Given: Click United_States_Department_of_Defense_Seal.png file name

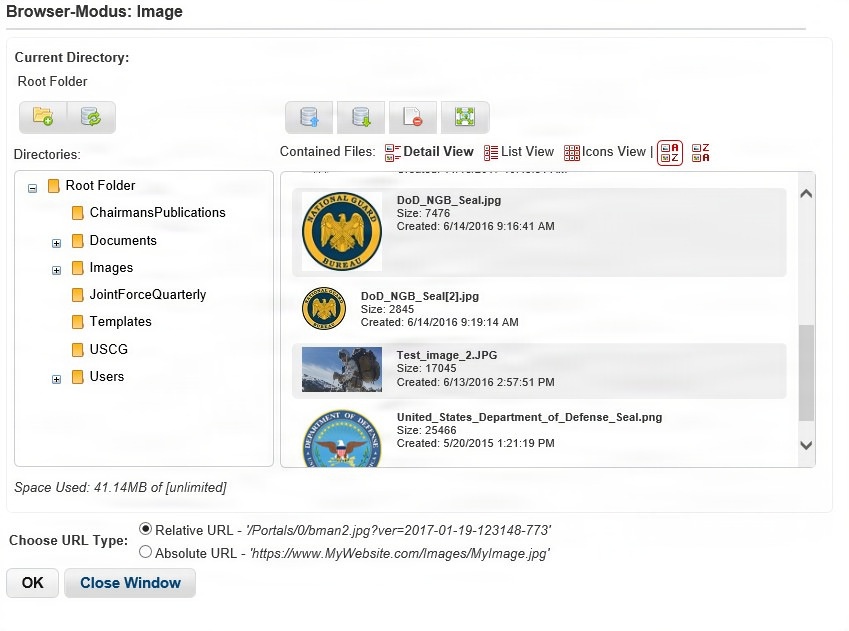Looking at the screenshot, I should point(529,417).
